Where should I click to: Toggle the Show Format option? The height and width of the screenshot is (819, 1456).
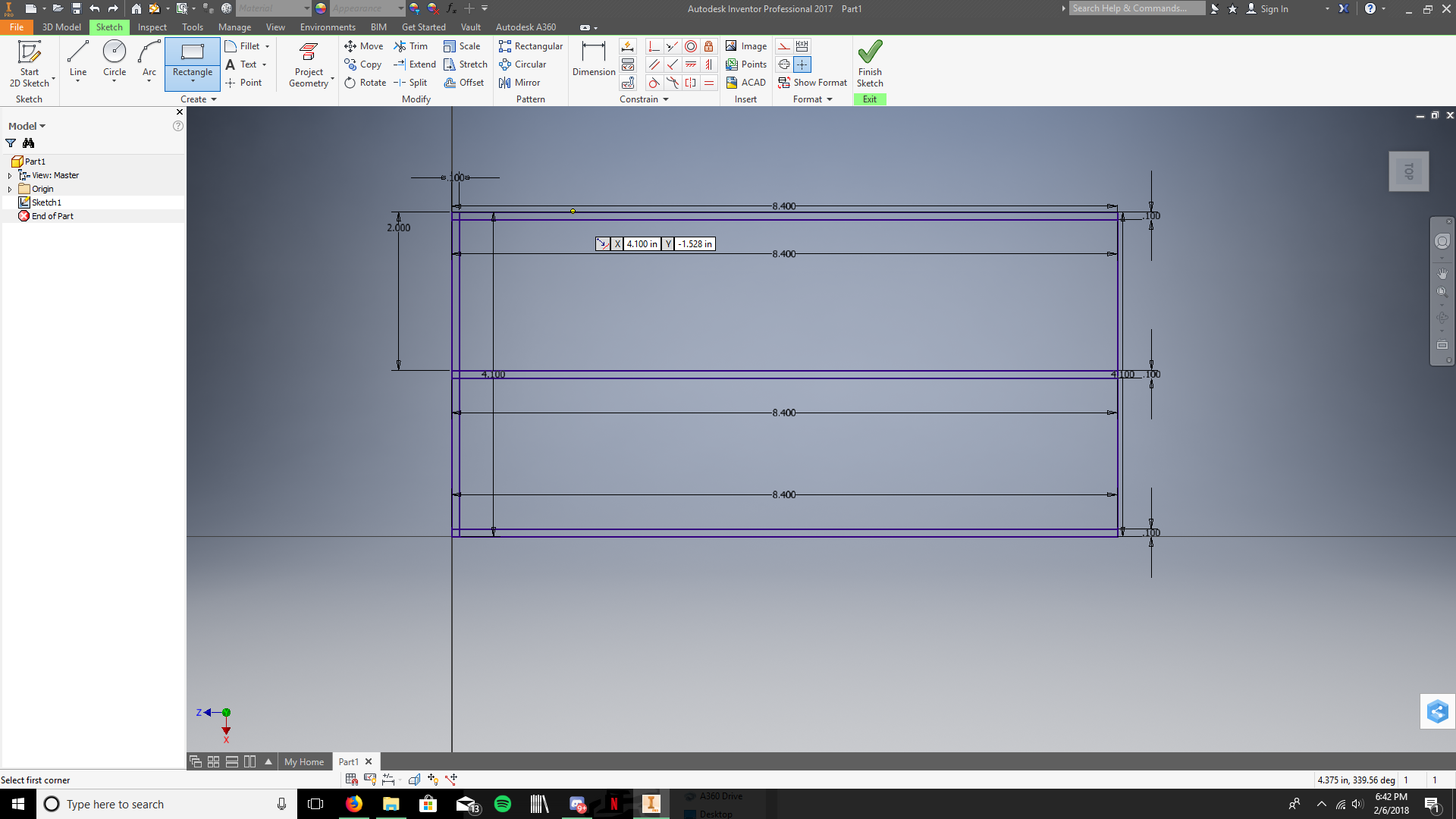[819, 83]
